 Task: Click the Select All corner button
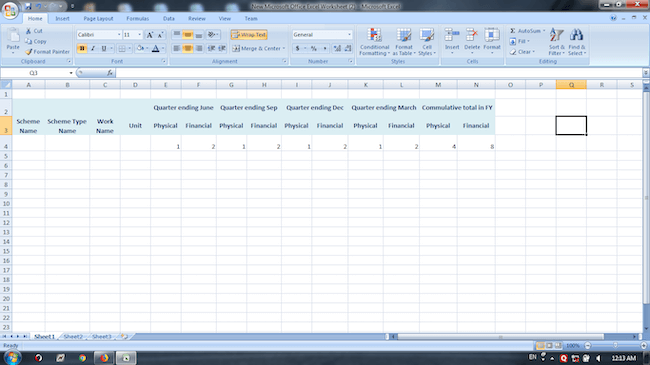tap(6, 85)
